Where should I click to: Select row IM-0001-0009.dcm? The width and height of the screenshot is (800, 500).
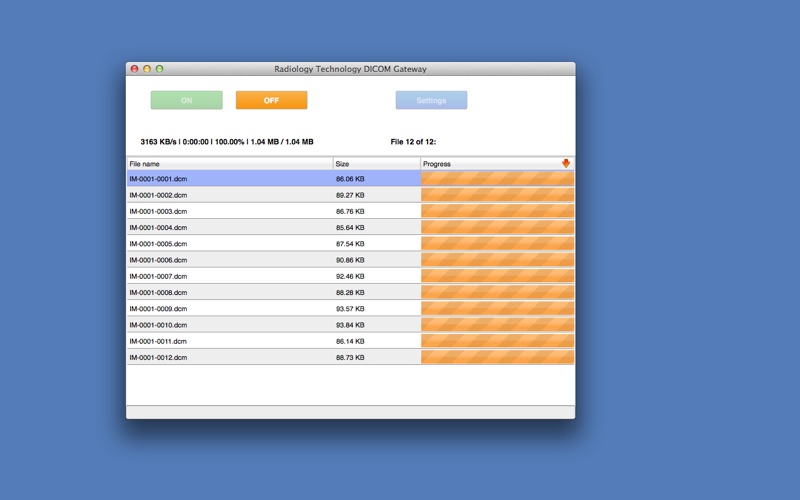coord(351,309)
